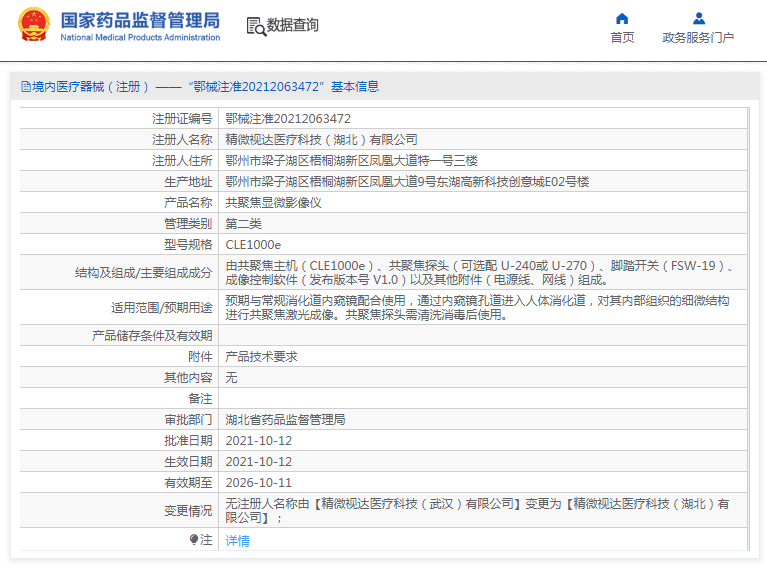
Task: Open the 数据查询 search icon
Action: (x=256, y=26)
